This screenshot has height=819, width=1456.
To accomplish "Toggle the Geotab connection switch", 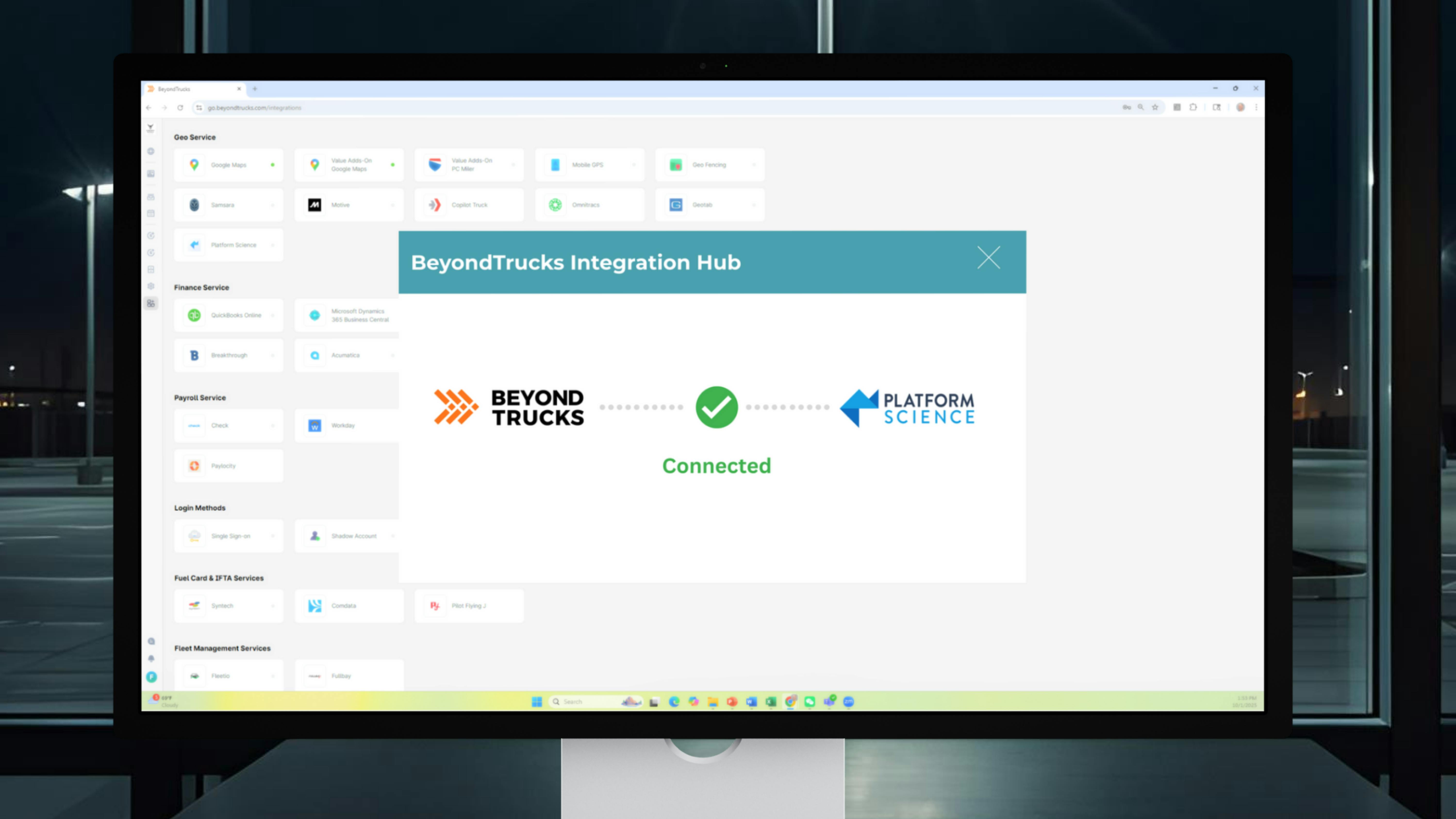I will [754, 205].
